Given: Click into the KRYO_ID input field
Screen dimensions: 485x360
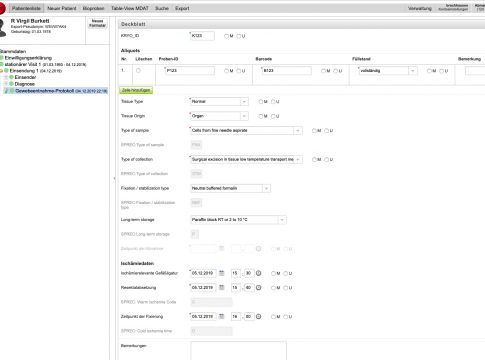Looking at the screenshot, I should point(202,36).
